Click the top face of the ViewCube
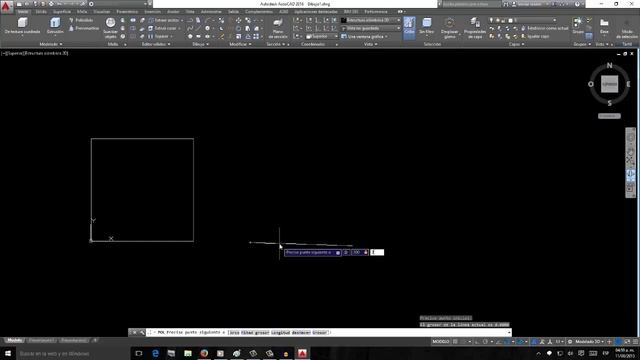The width and height of the screenshot is (640, 360). pos(609,84)
